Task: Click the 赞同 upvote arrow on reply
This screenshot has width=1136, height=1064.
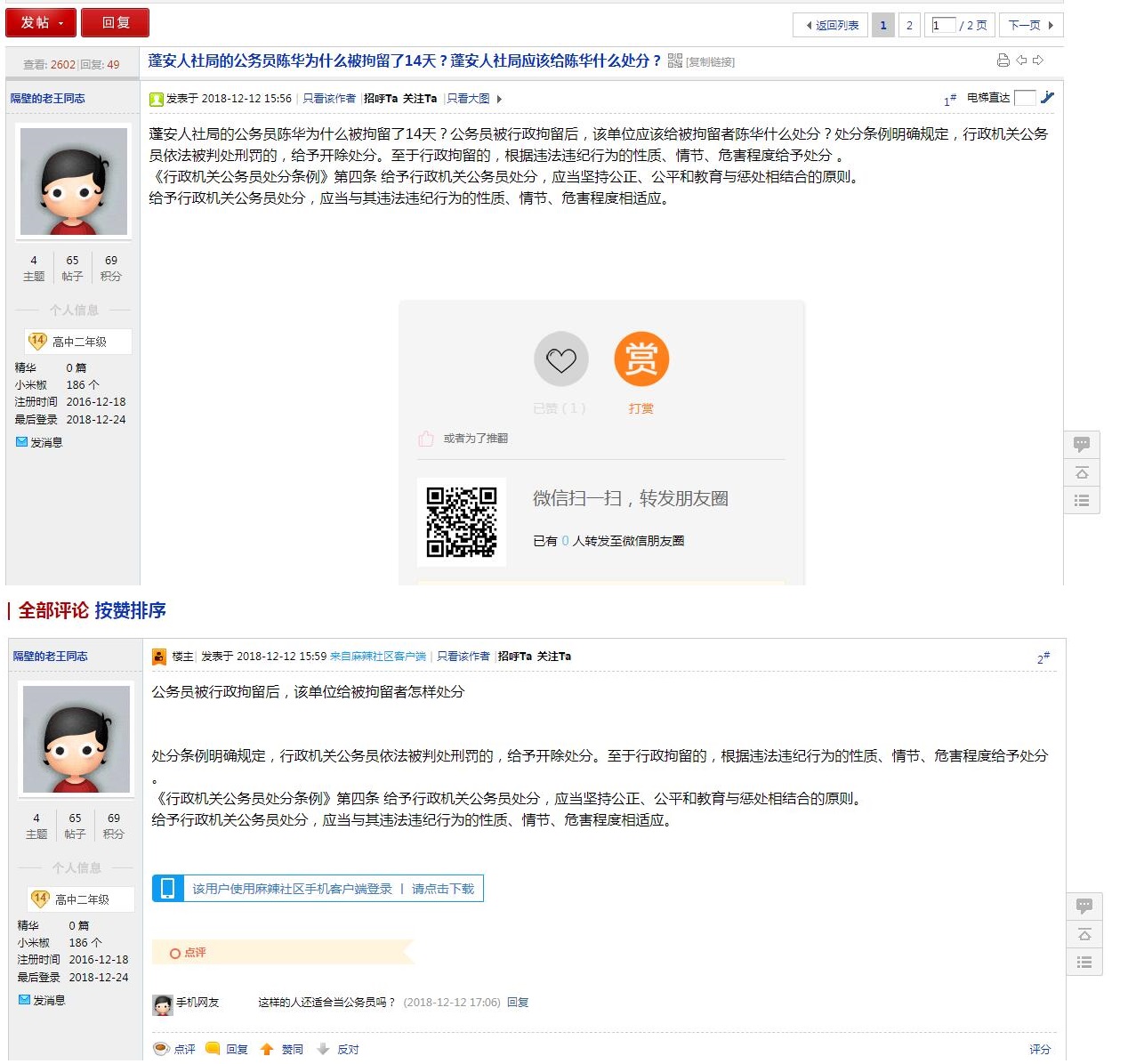Action: [267, 1050]
